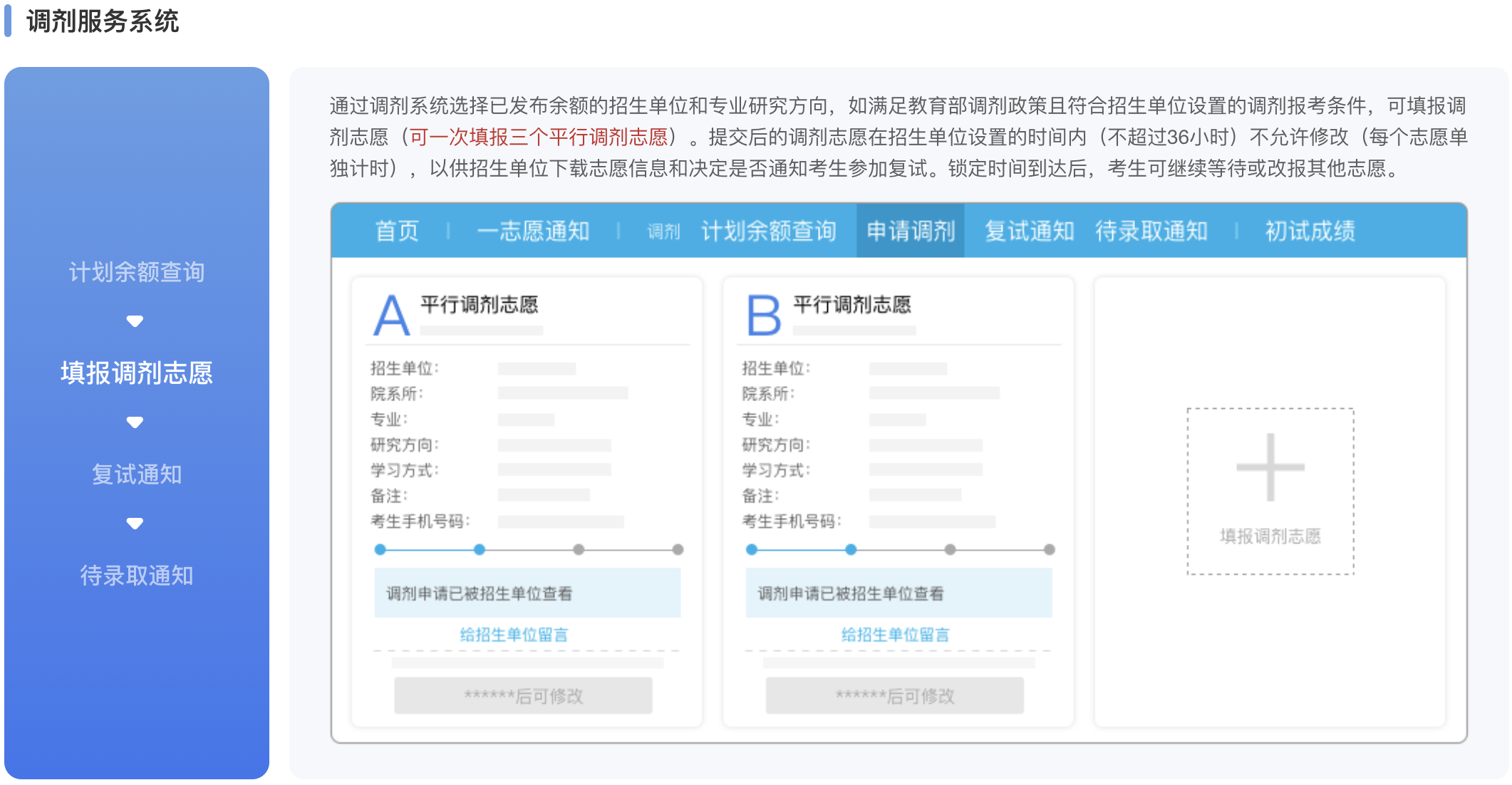
Task: Click 给招生单位留言 link in card B
Action: [x=895, y=635]
